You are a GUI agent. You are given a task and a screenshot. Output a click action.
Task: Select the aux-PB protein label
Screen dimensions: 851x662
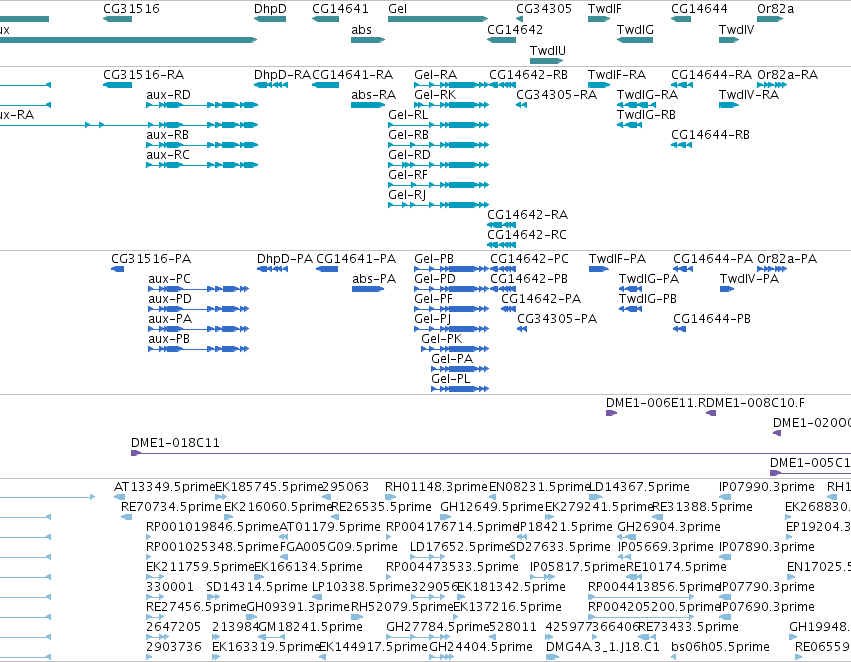point(169,339)
